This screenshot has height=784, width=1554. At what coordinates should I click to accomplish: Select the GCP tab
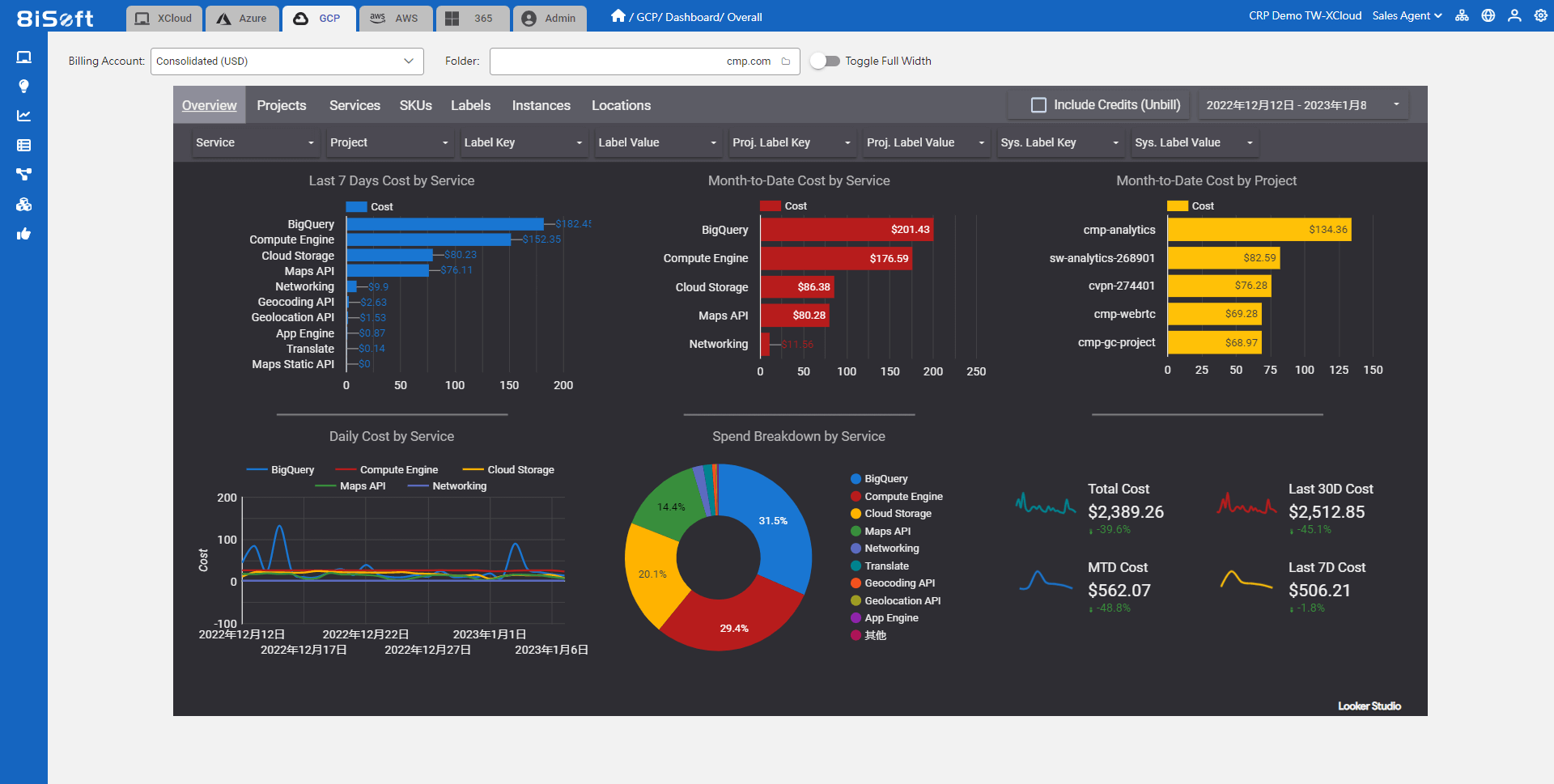coord(319,19)
